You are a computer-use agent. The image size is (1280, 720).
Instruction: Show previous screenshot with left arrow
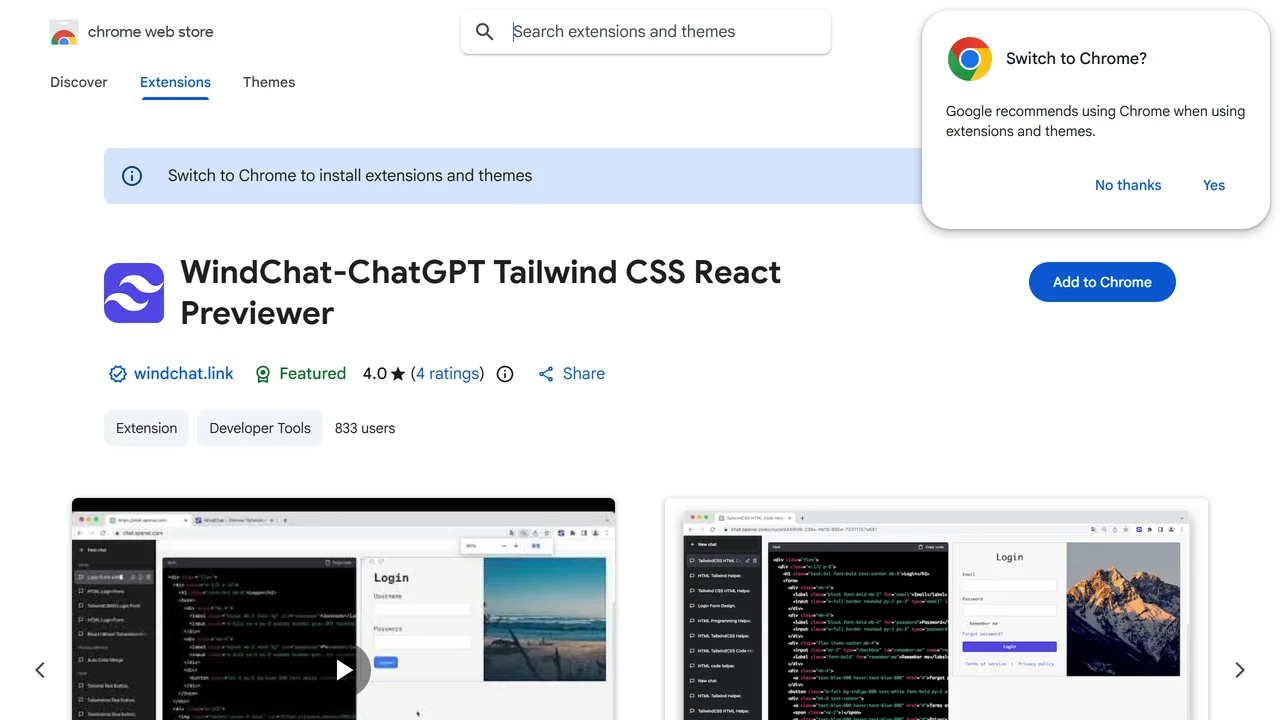point(40,670)
